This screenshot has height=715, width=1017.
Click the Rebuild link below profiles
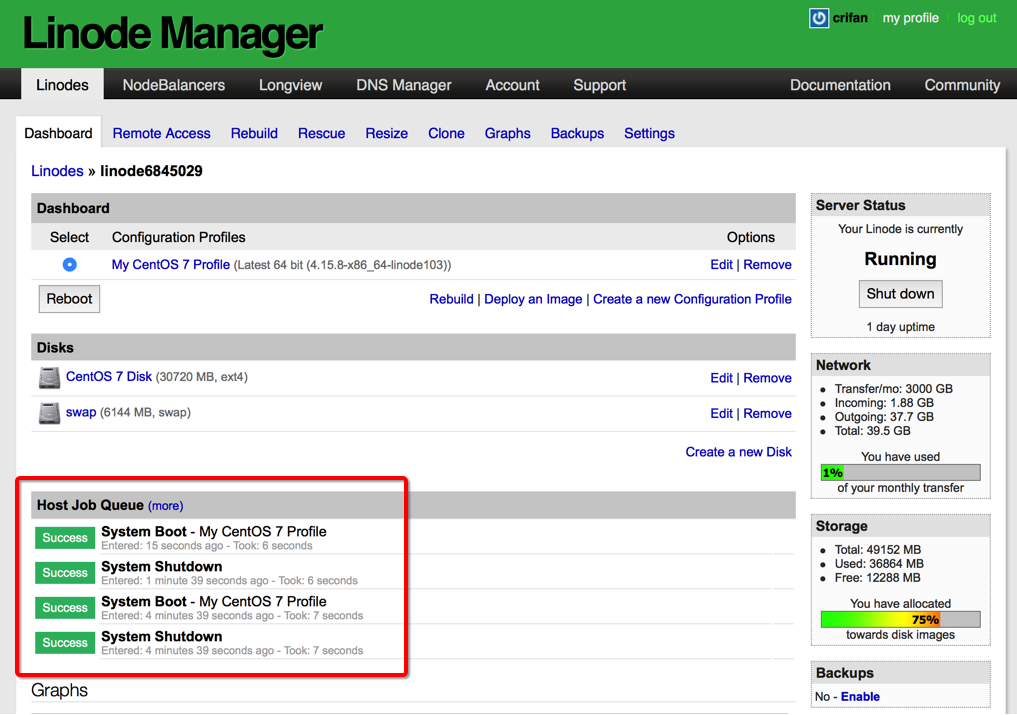(x=451, y=299)
